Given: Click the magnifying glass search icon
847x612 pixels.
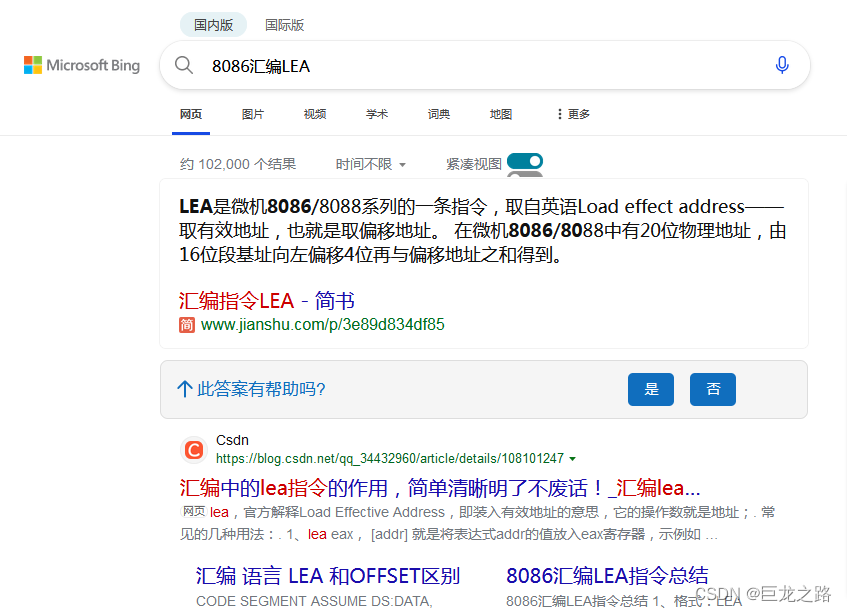Looking at the screenshot, I should [184, 65].
